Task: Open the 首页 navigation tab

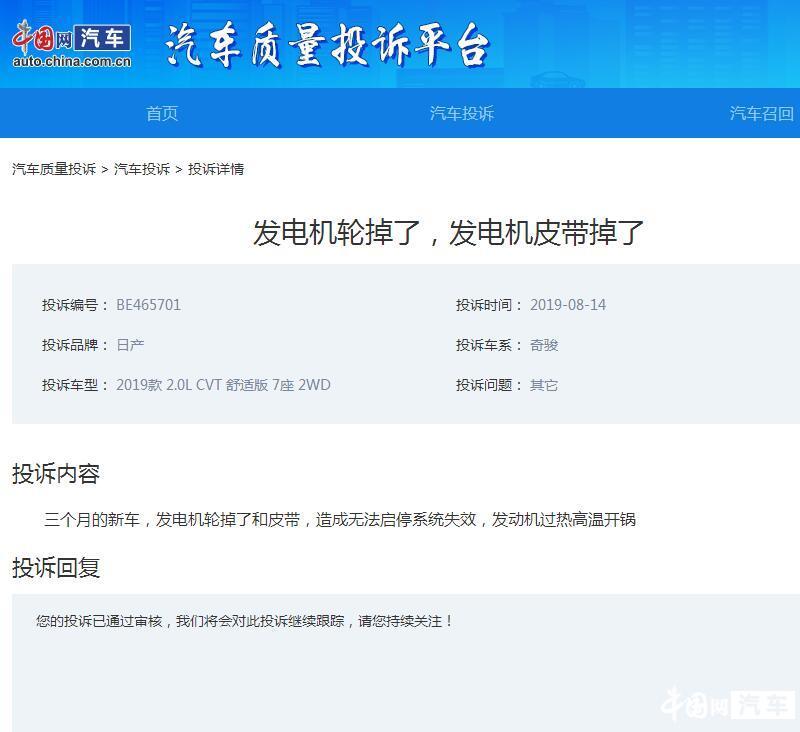Action: coord(162,113)
